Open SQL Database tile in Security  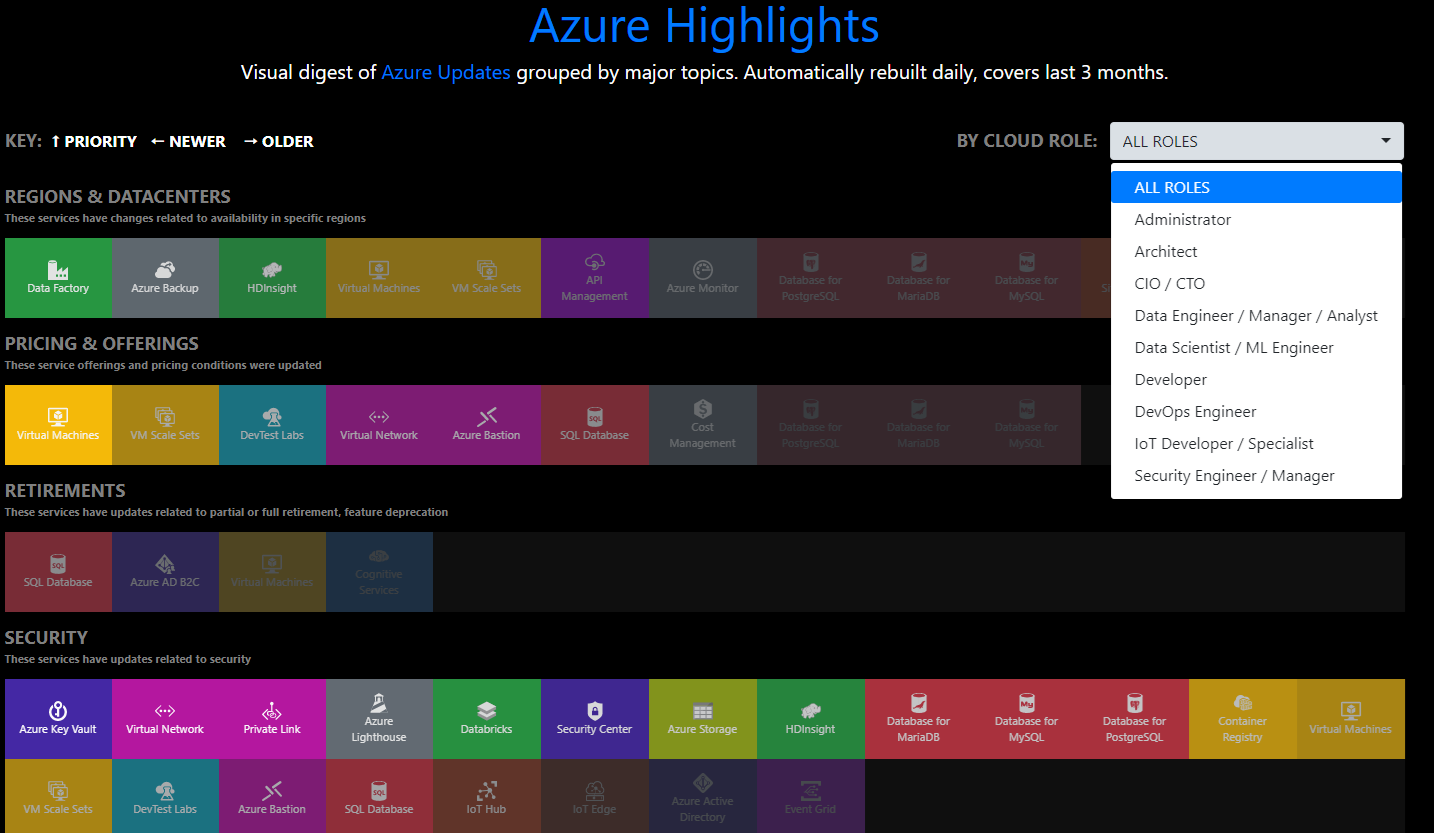[x=379, y=796]
